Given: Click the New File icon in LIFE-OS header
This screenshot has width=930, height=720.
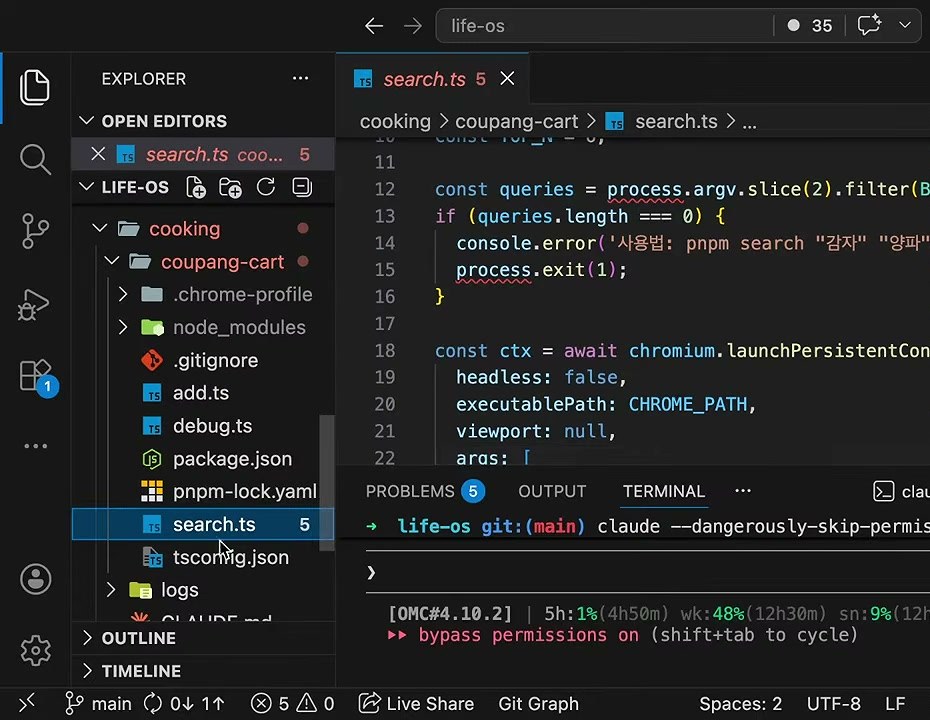Looking at the screenshot, I should (196, 187).
